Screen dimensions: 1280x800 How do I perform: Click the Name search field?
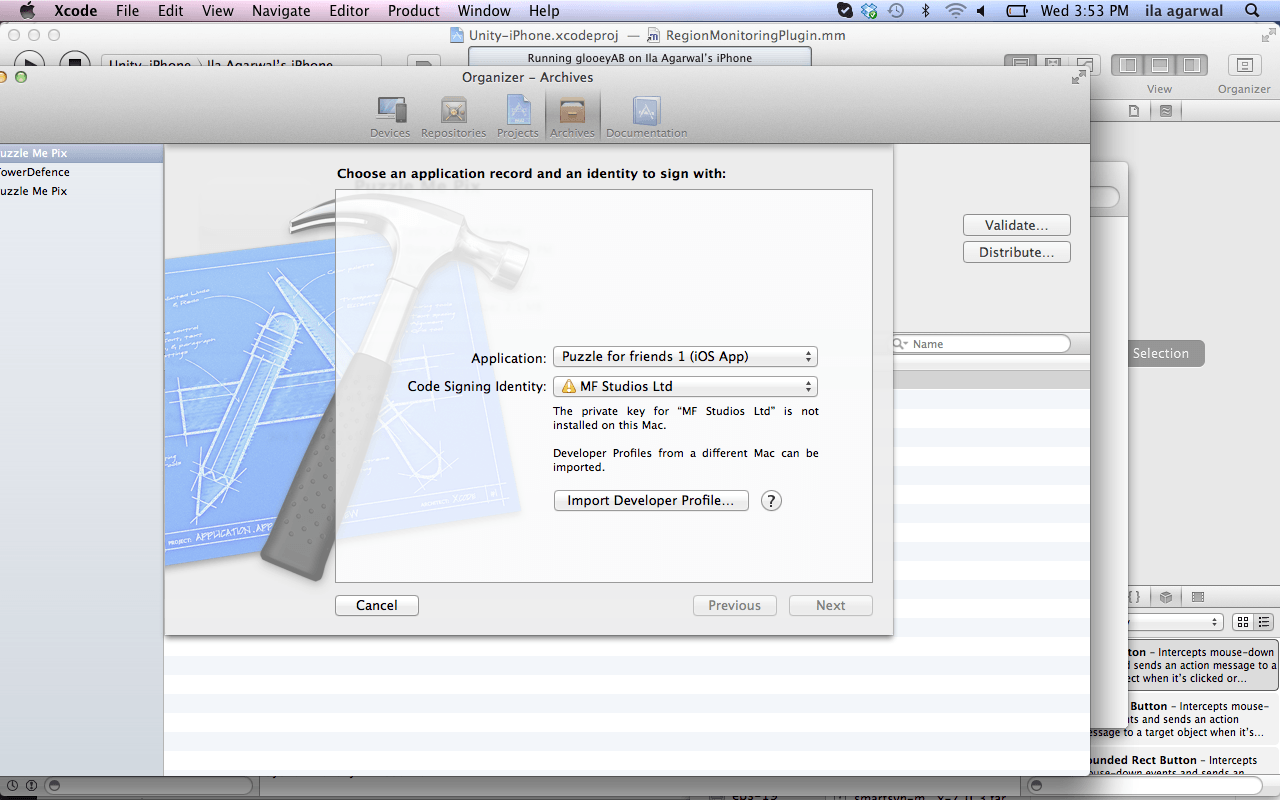tap(980, 344)
